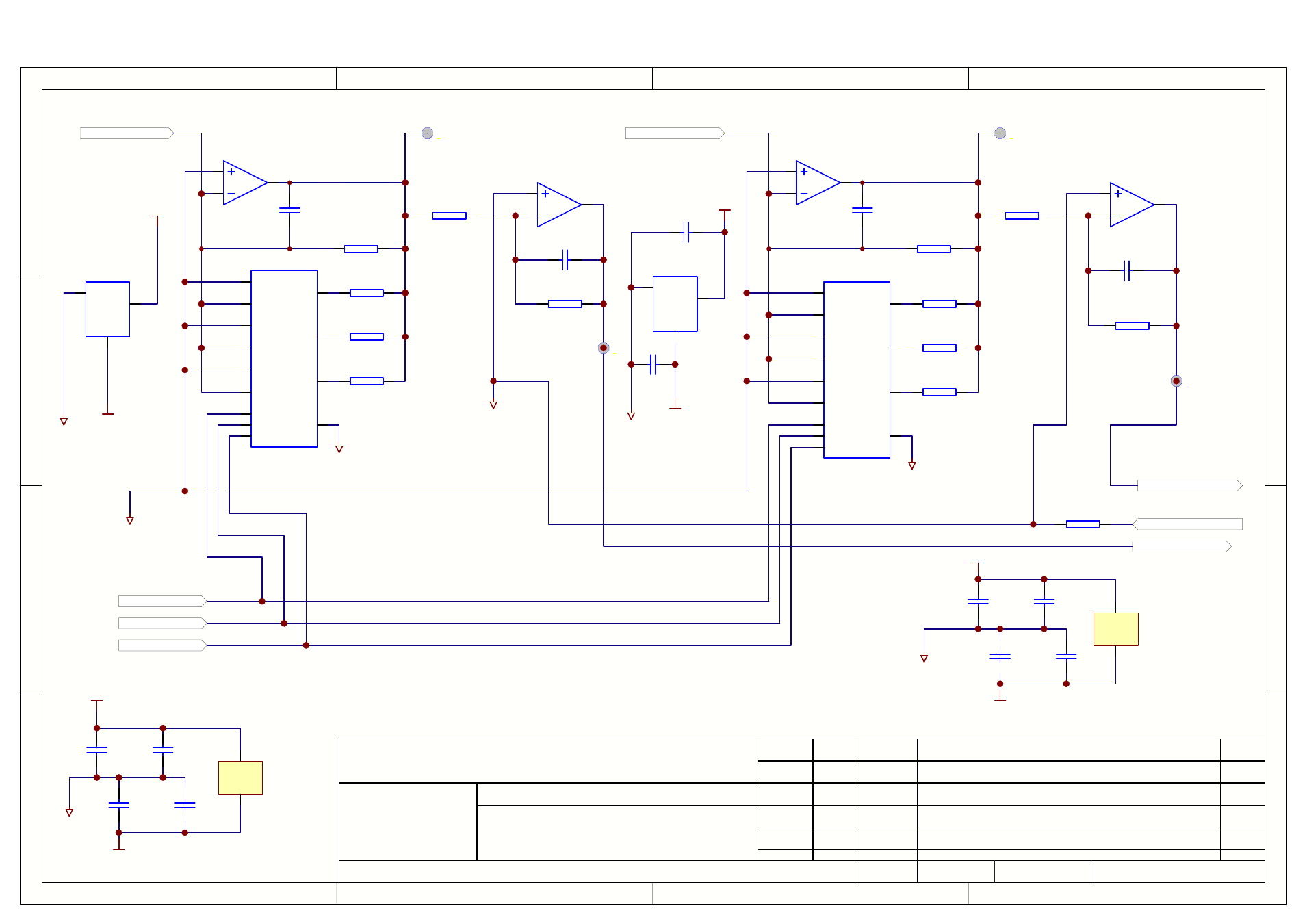Select the large IC block in left half
The width and height of the screenshot is (1307, 924).
(x=284, y=359)
